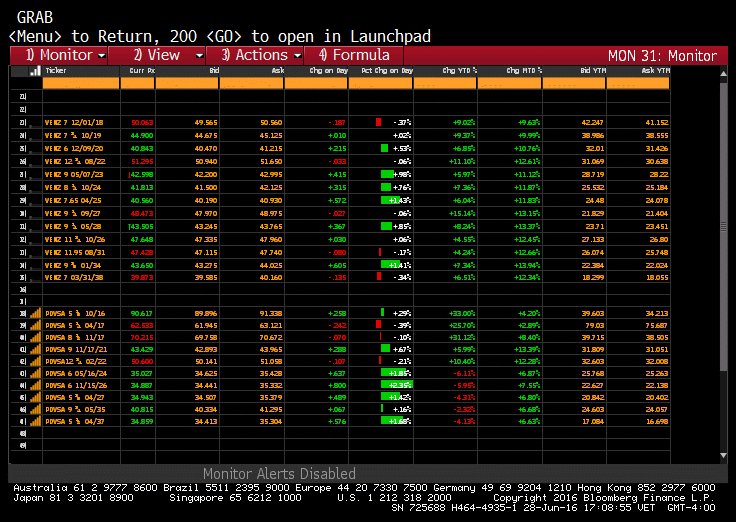Click the Bid column header

pos(214,70)
